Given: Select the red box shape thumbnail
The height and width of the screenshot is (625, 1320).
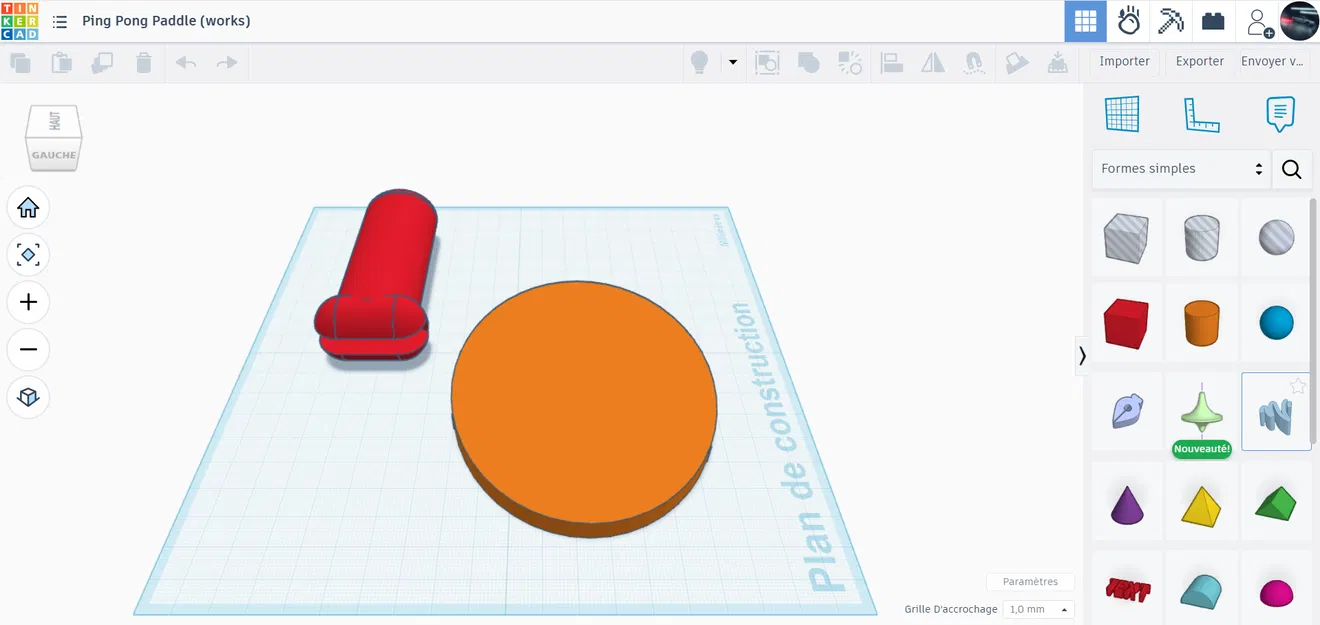Looking at the screenshot, I should 1126,322.
